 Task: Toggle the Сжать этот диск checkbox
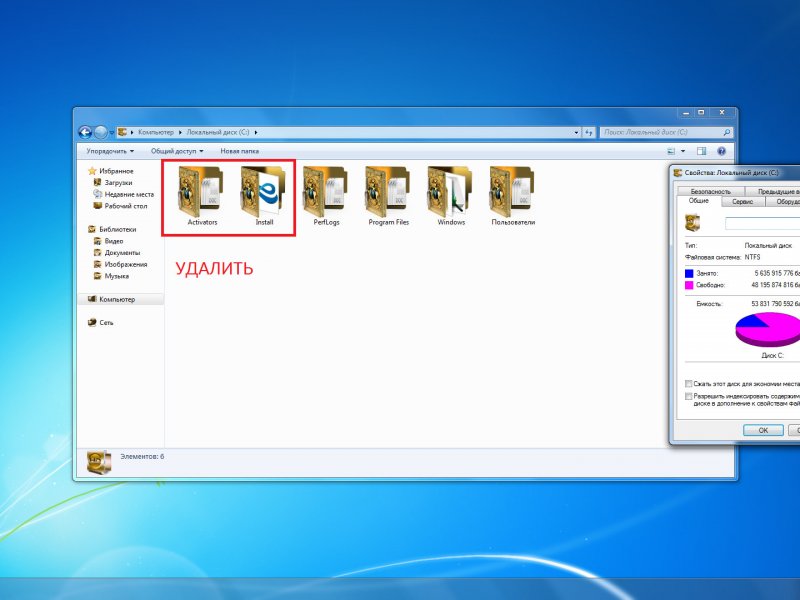click(x=689, y=384)
